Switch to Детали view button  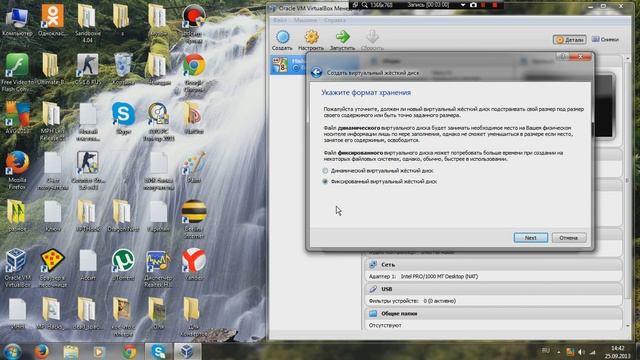pyautogui.click(x=570, y=40)
